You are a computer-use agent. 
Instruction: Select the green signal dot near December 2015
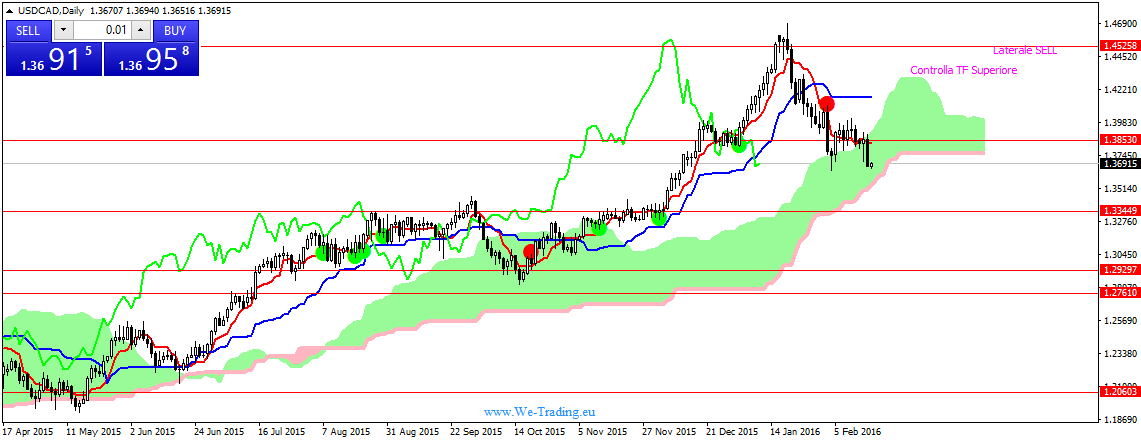(x=739, y=145)
